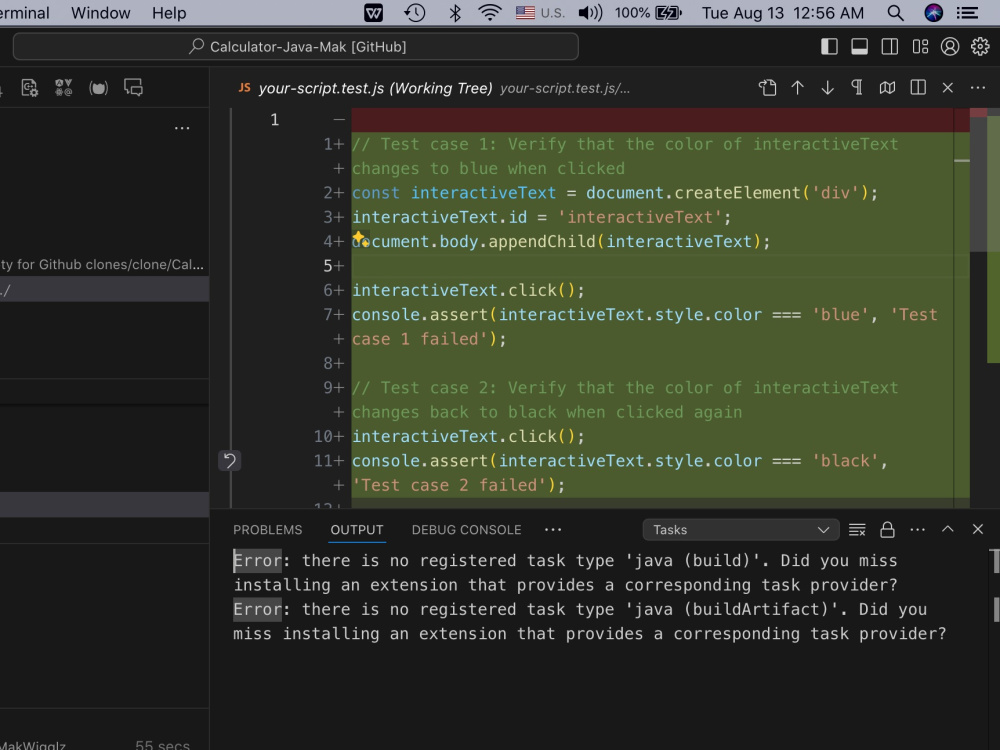Screen dimensions: 1000x750
Task: Click the file-with-gear icon in sidebar toolbar
Action: (x=29, y=87)
